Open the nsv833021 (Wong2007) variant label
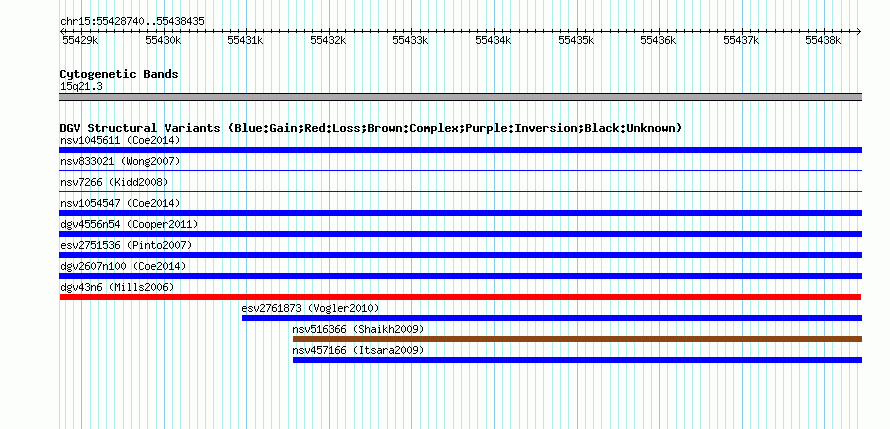The image size is (890, 429). coord(120,161)
